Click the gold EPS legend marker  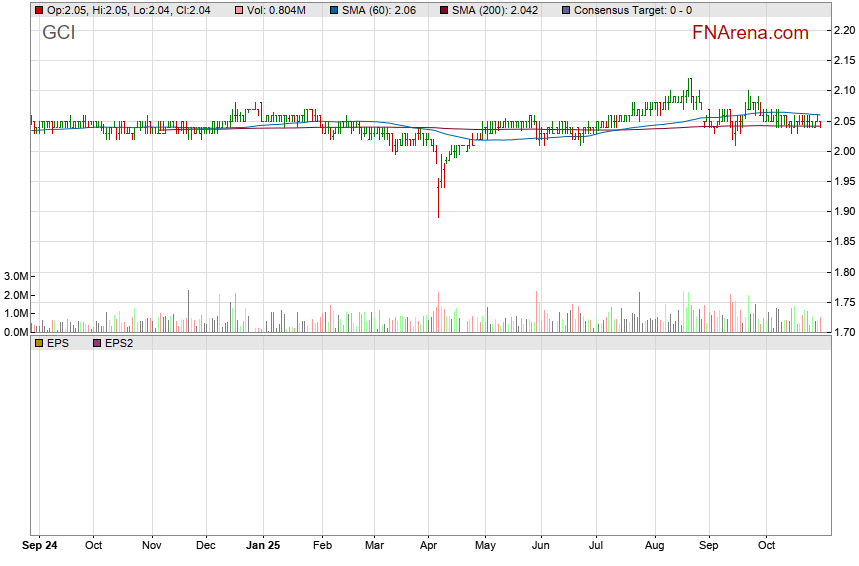(39, 343)
